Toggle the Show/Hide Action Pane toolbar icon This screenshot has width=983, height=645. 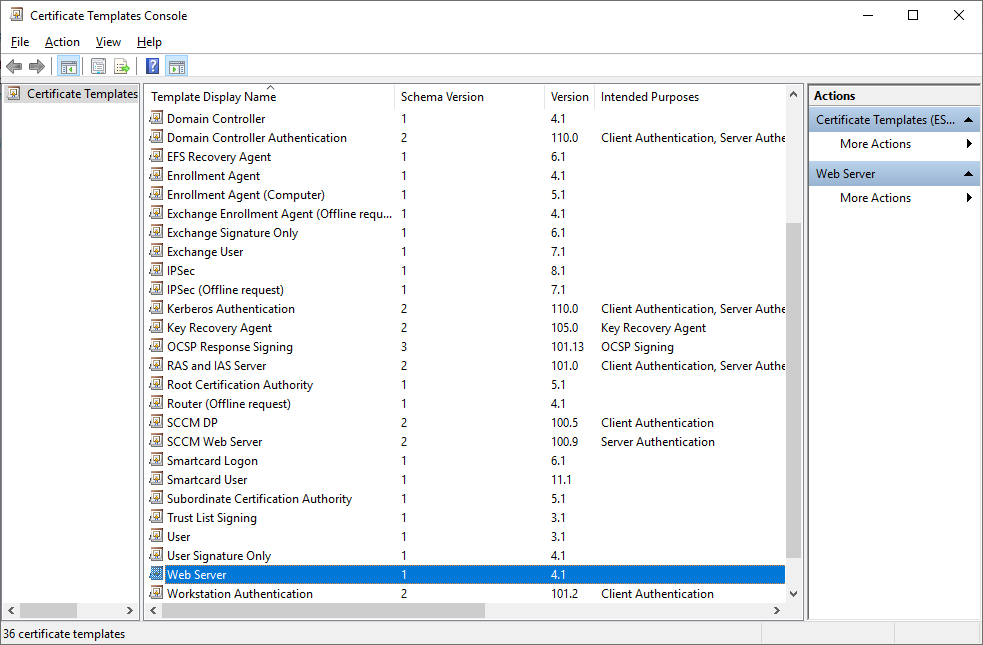pos(177,66)
